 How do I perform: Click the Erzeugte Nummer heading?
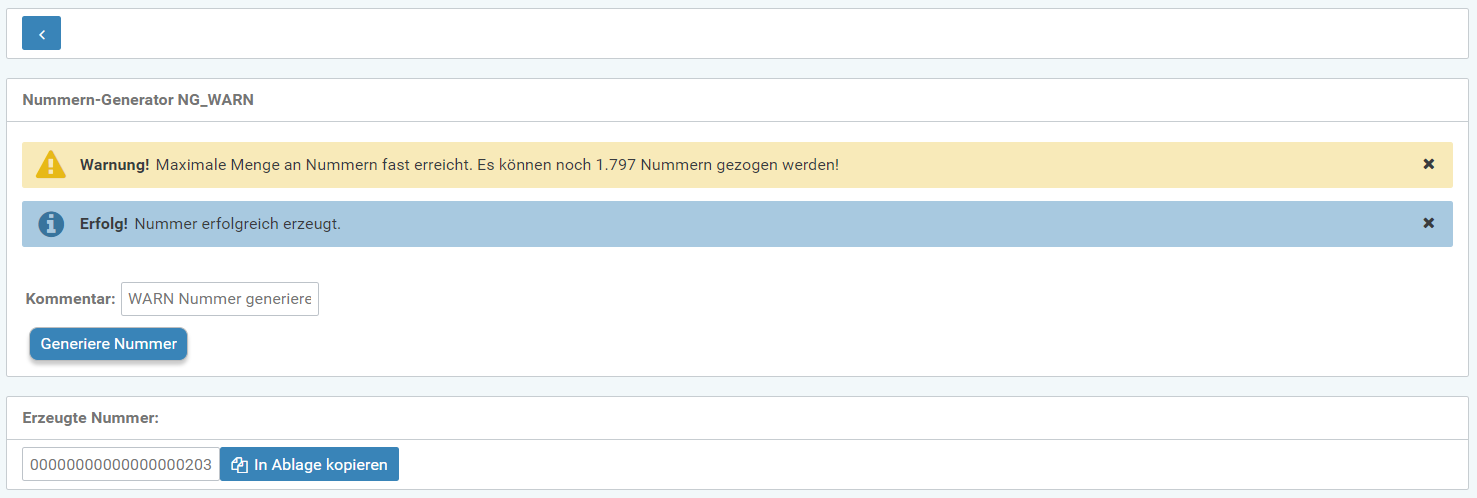point(90,418)
